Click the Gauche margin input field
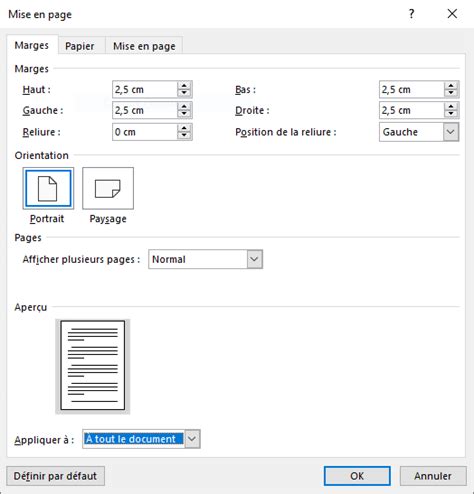Screen dimensions: 474x494 tap(145, 110)
